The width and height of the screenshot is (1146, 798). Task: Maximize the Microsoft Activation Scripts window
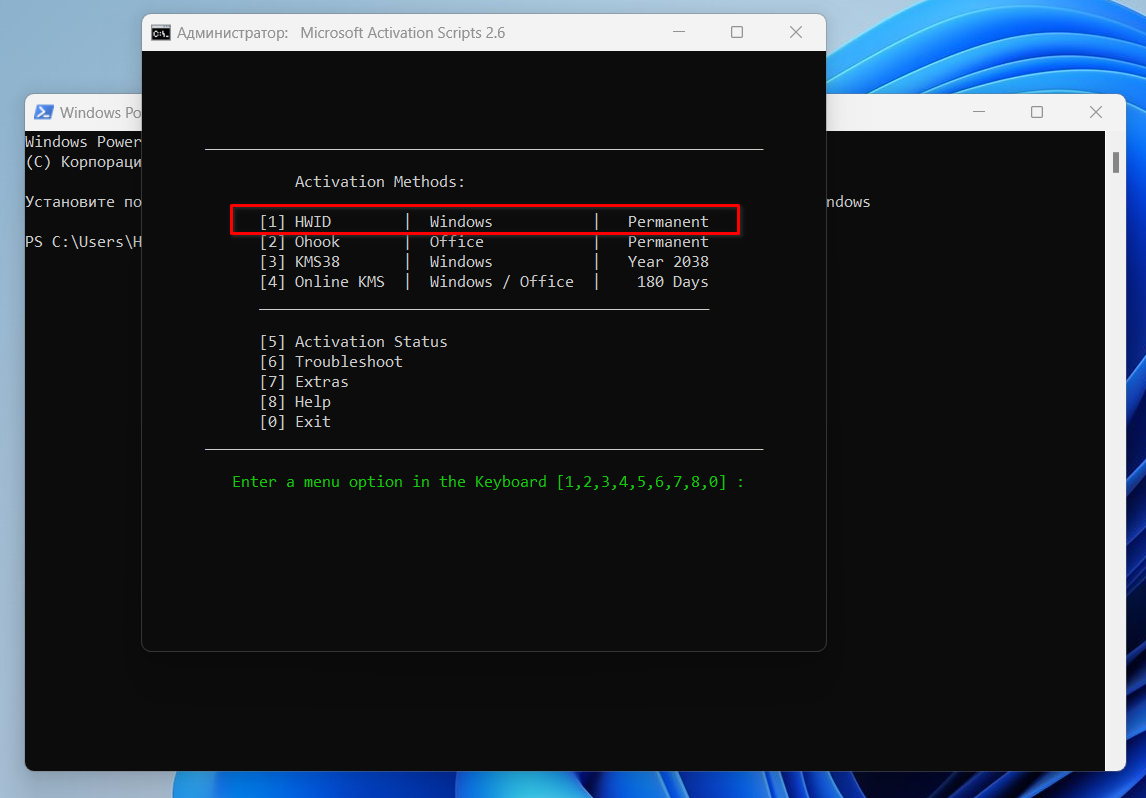[x=737, y=33]
